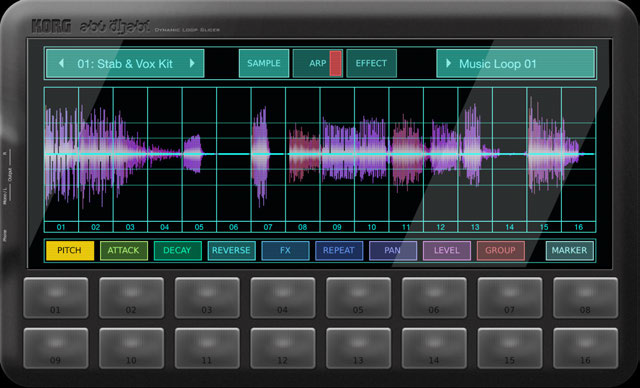Select the LEVEL parameter
Viewport: 640px width, 388px height.
coord(447,251)
